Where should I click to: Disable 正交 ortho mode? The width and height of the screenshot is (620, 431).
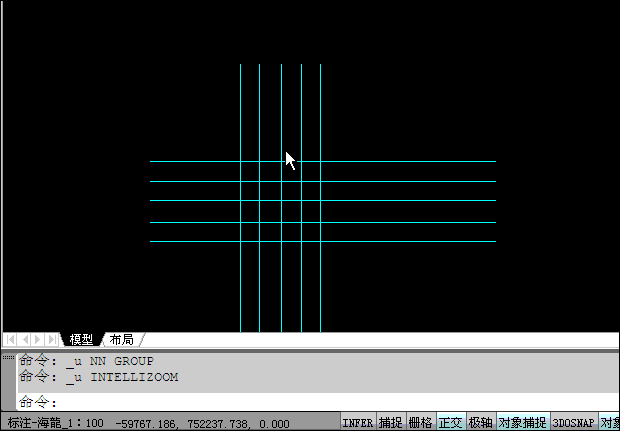tap(451, 423)
